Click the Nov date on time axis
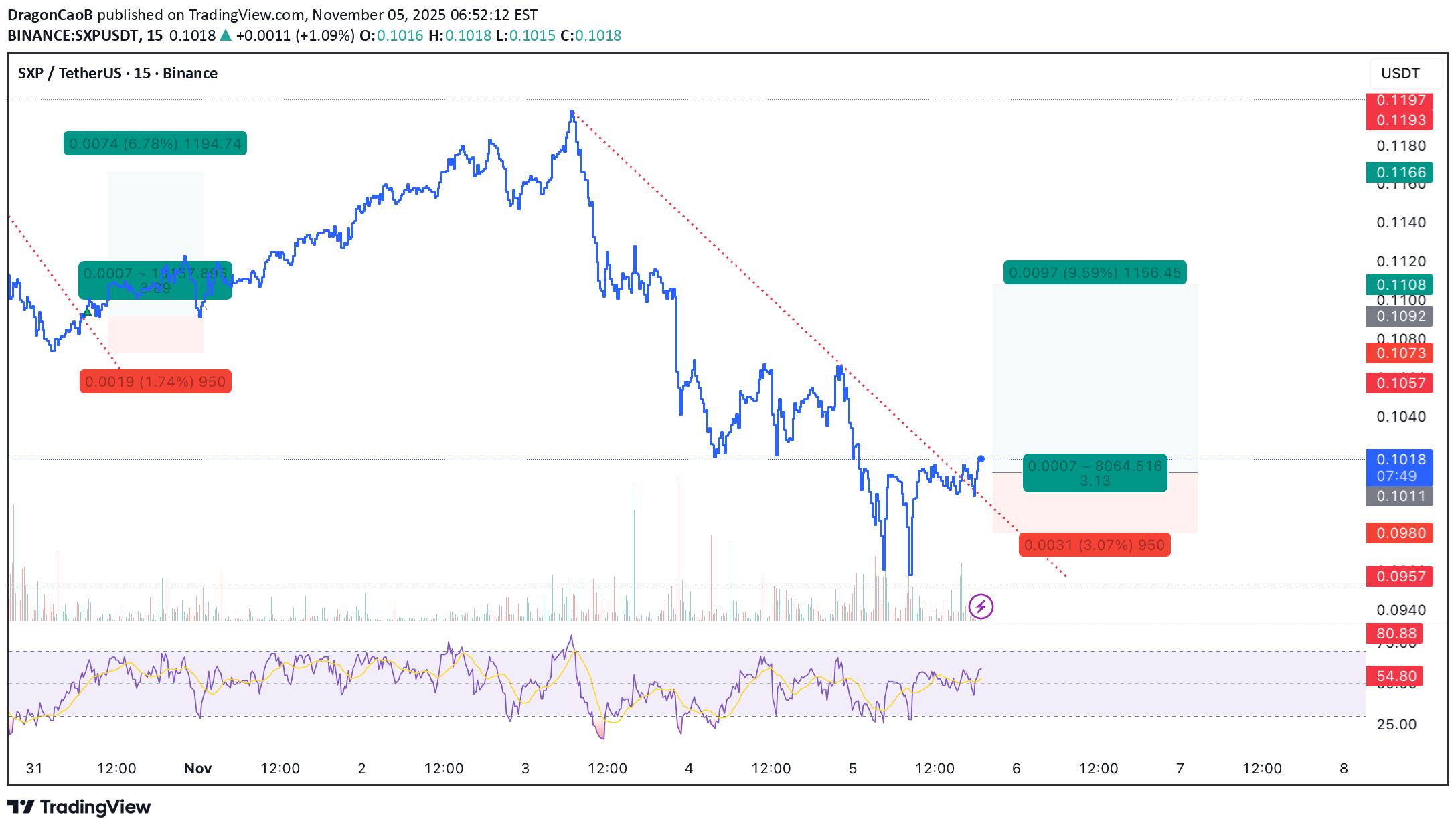 197,768
